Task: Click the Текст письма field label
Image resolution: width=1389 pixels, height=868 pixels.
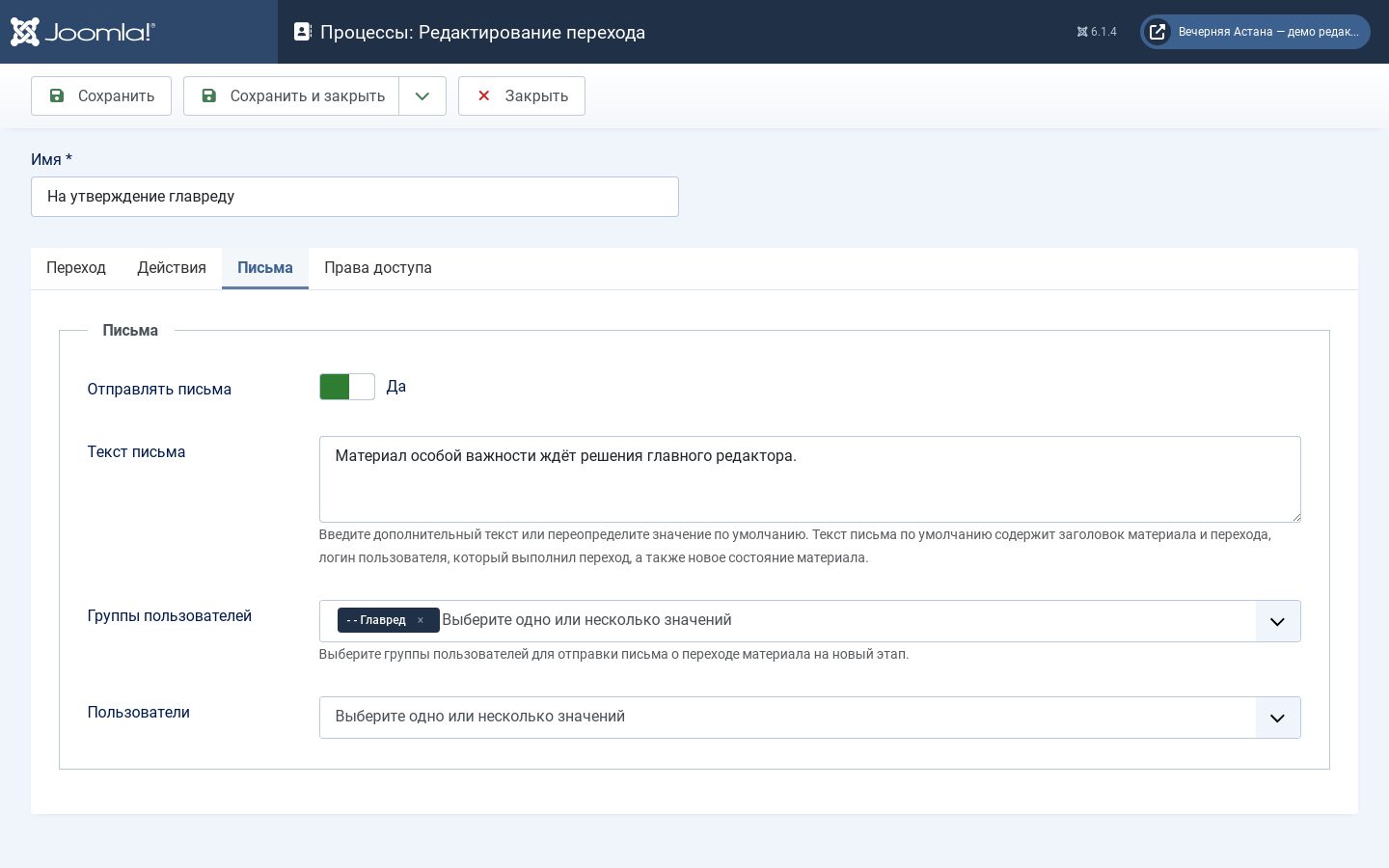Action: pos(136,452)
